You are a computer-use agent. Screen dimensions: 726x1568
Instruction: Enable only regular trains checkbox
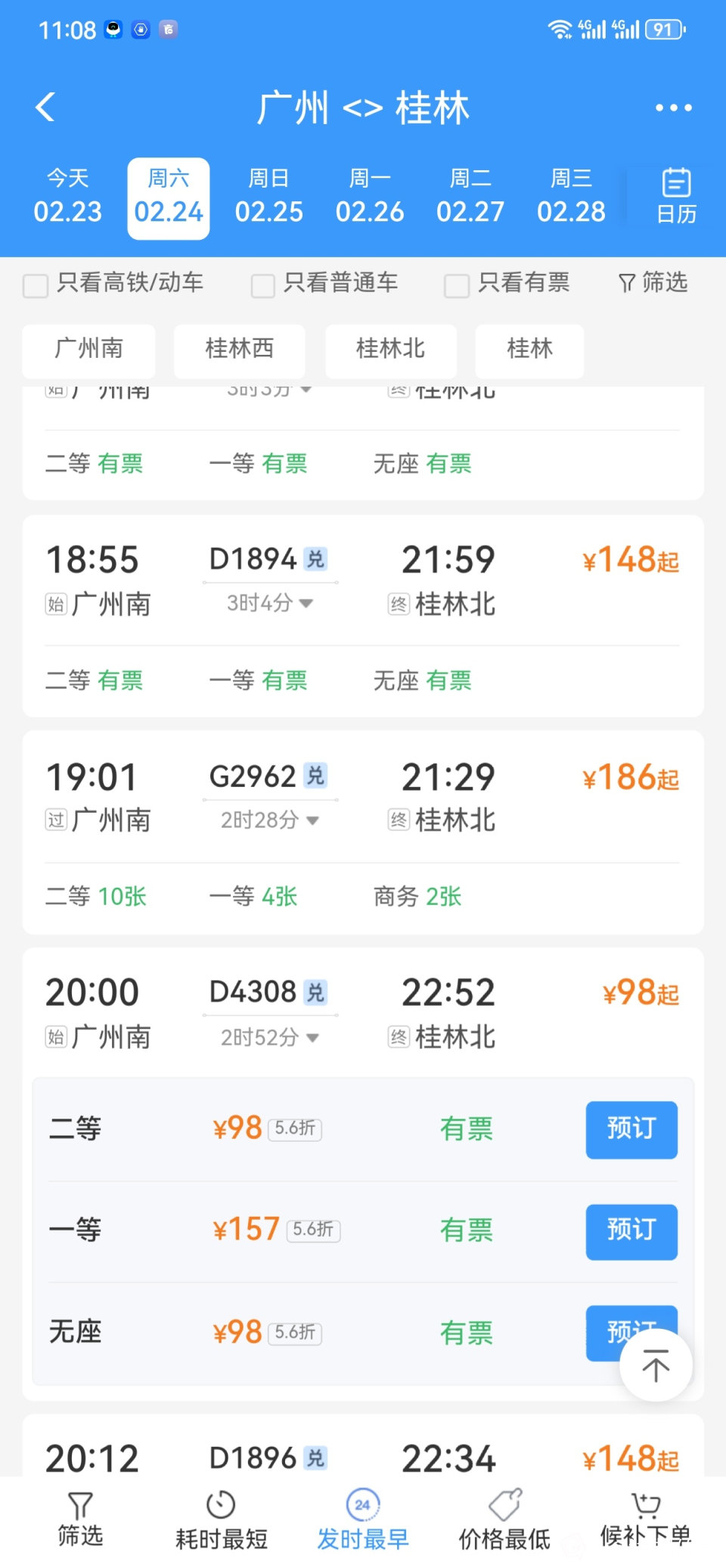pyautogui.click(x=262, y=285)
